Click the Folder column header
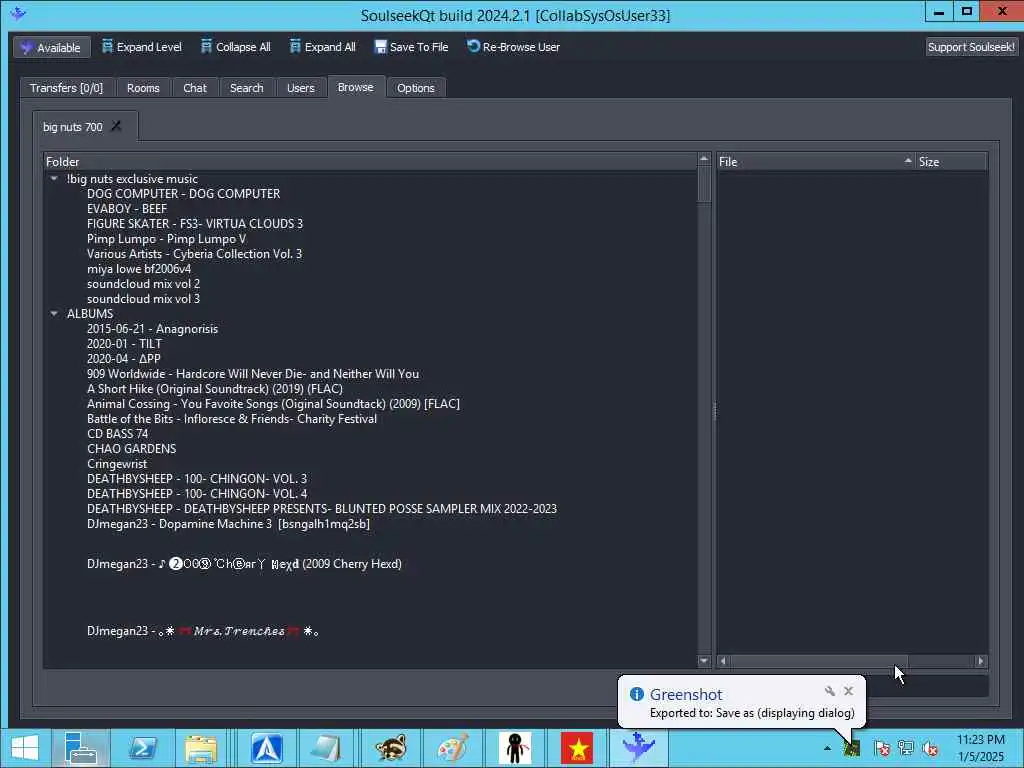 [x=370, y=161]
